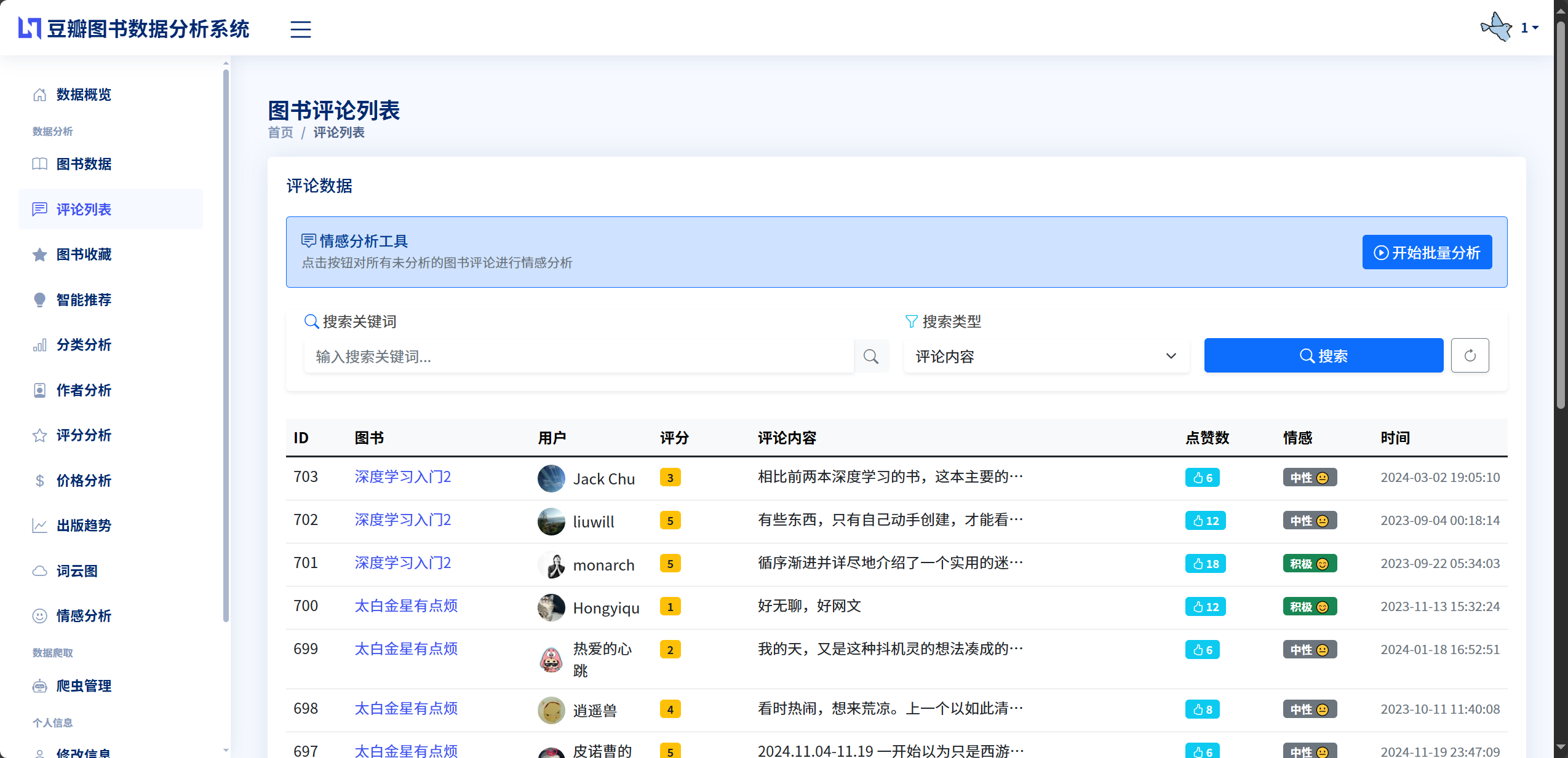Click Jack Chu's user avatar
Screen dimensions: 1568x758
[x=551, y=478]
